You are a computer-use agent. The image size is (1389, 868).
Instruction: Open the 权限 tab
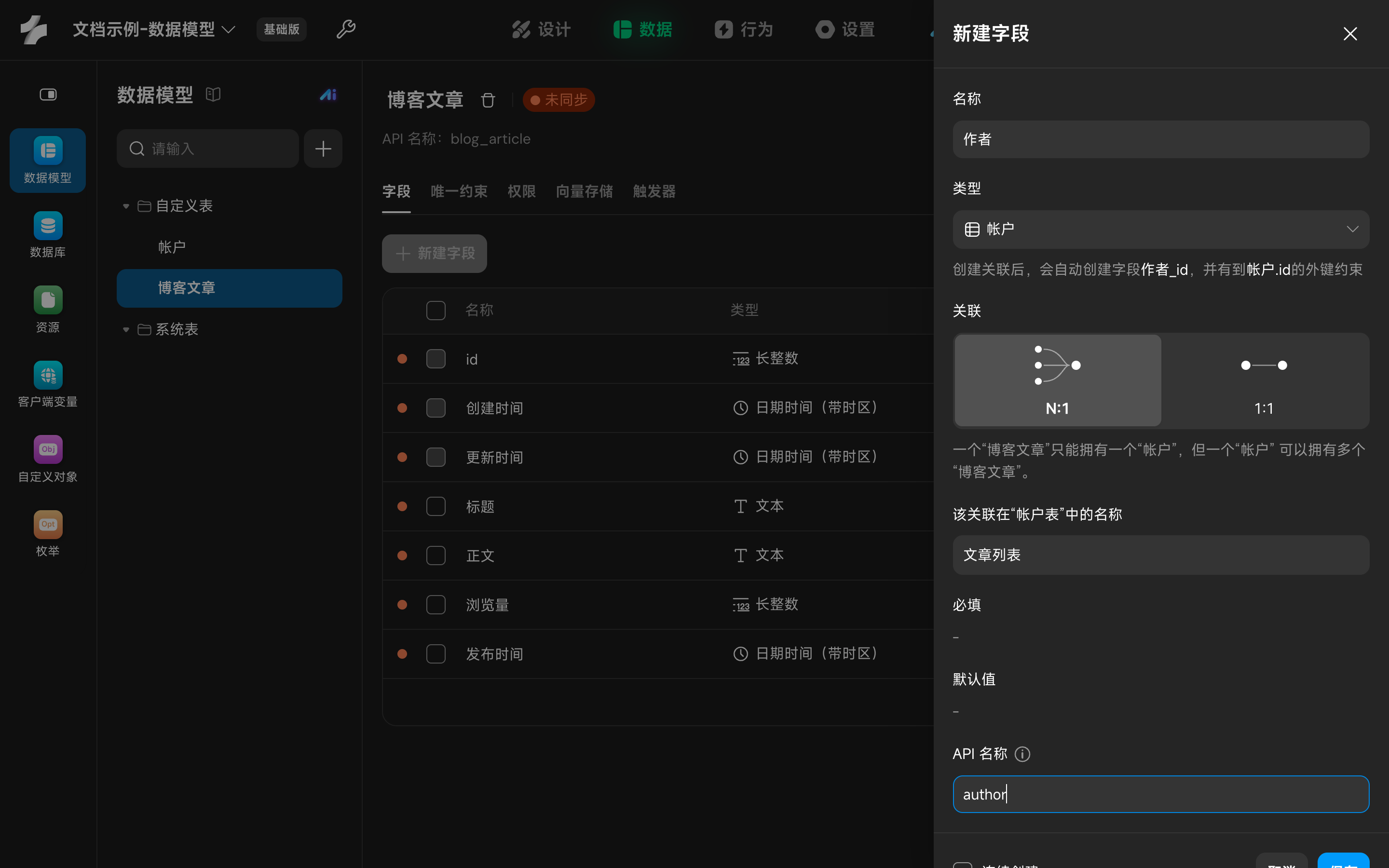click(522, 191)
